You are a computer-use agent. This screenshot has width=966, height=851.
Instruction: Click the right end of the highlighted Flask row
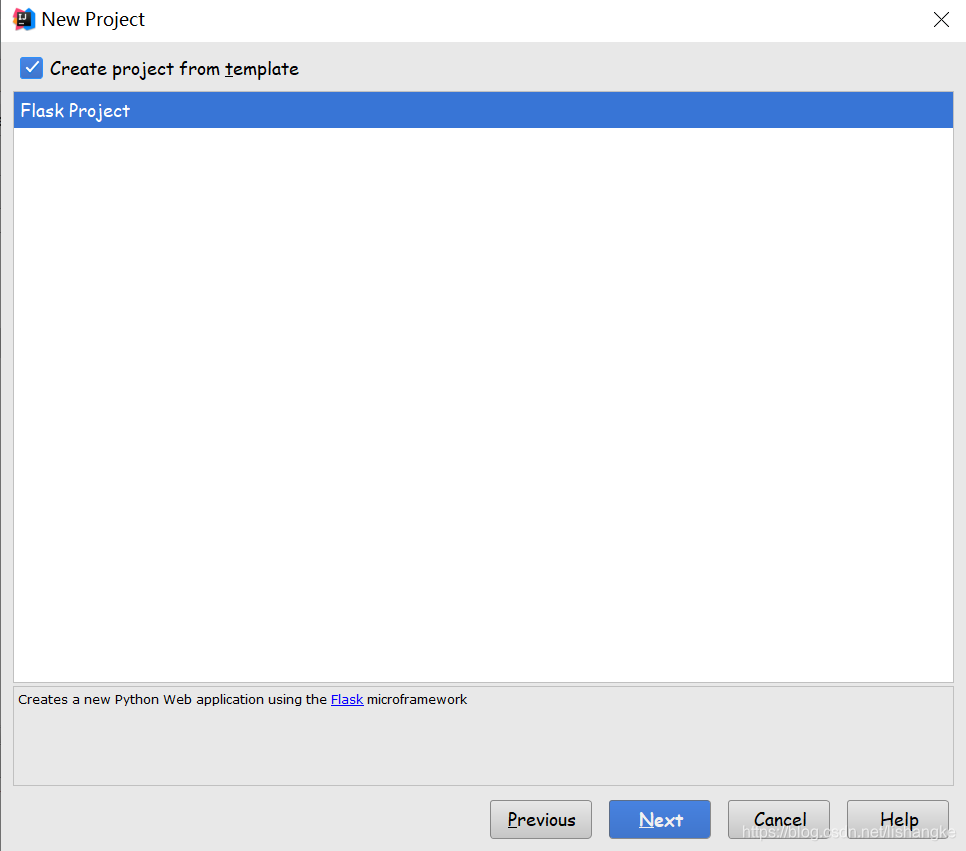[x=900, y=111]
